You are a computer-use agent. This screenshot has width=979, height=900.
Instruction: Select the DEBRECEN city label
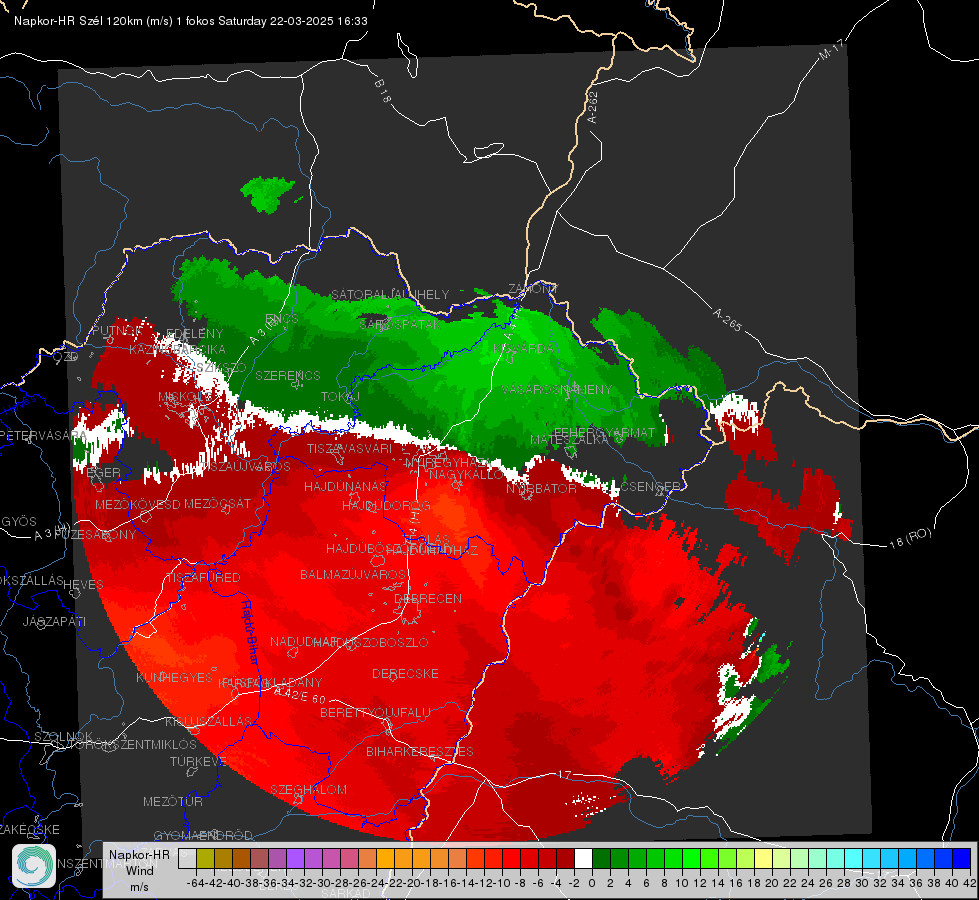click(428, 598)
